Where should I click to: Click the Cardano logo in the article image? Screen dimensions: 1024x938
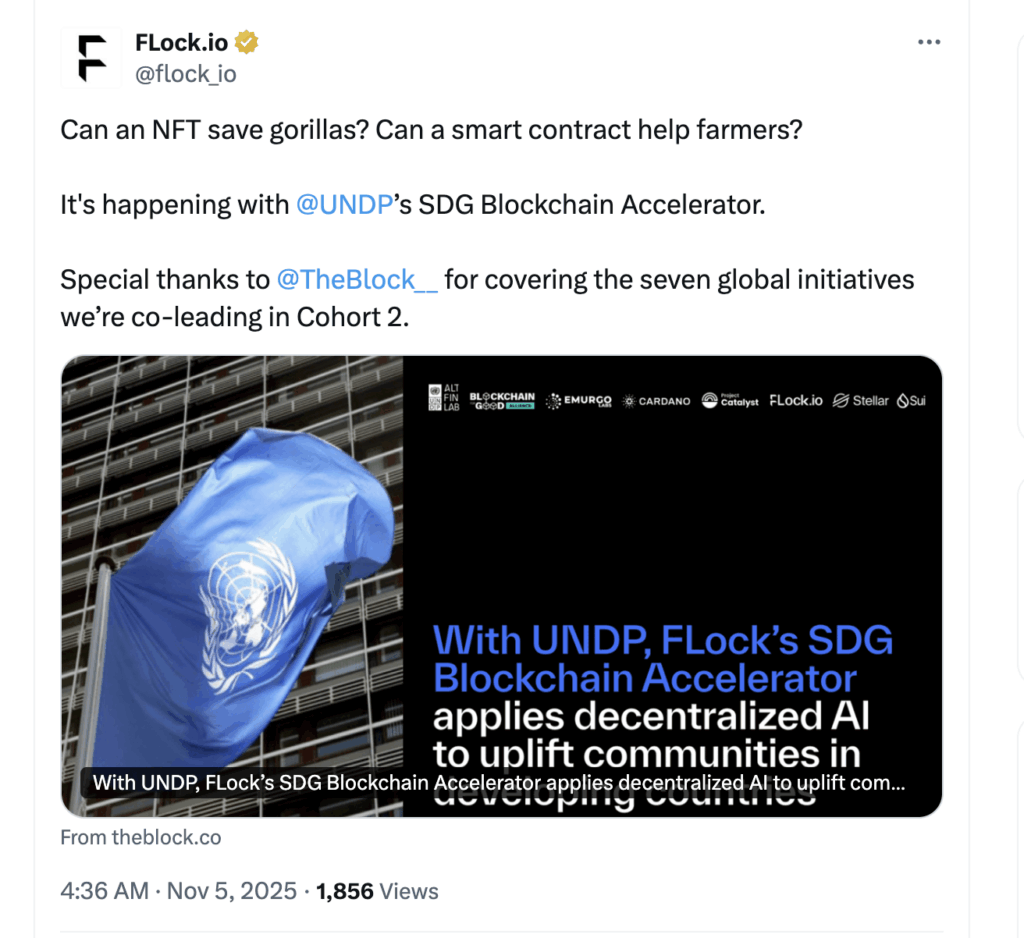[x=656, y=400]
